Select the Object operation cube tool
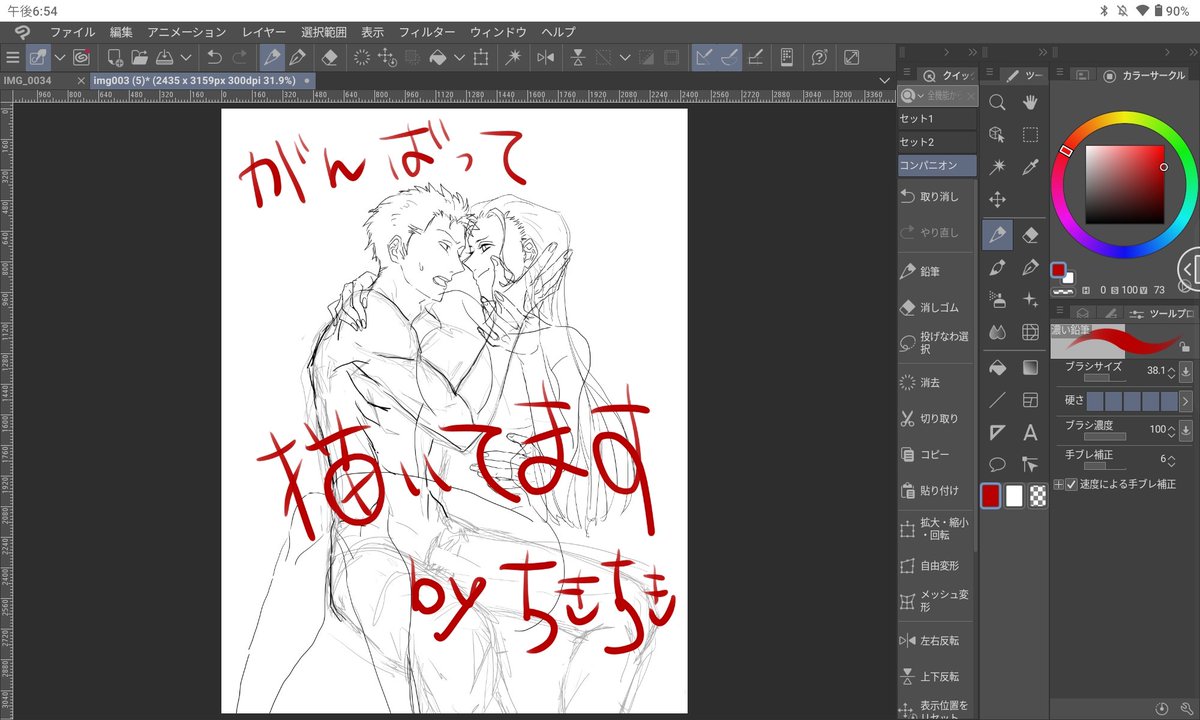Image resolution: width=1200 pixels, height=720 pixels. [997, 134]
